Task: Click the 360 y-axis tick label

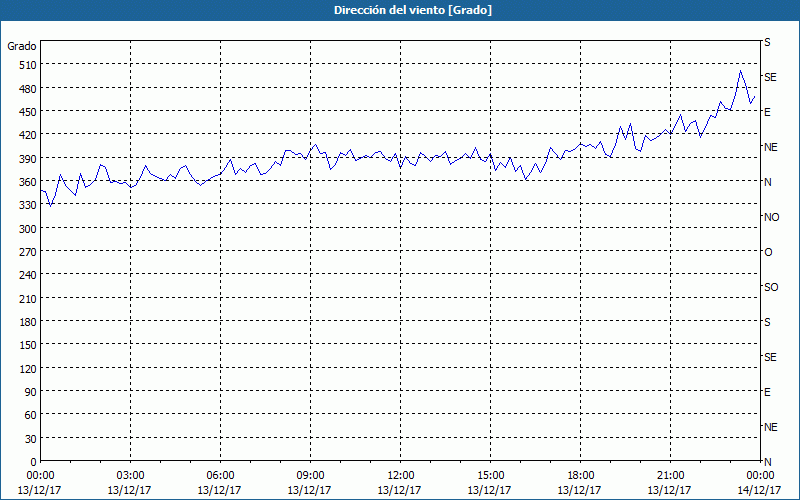Action: coord(28,182)
